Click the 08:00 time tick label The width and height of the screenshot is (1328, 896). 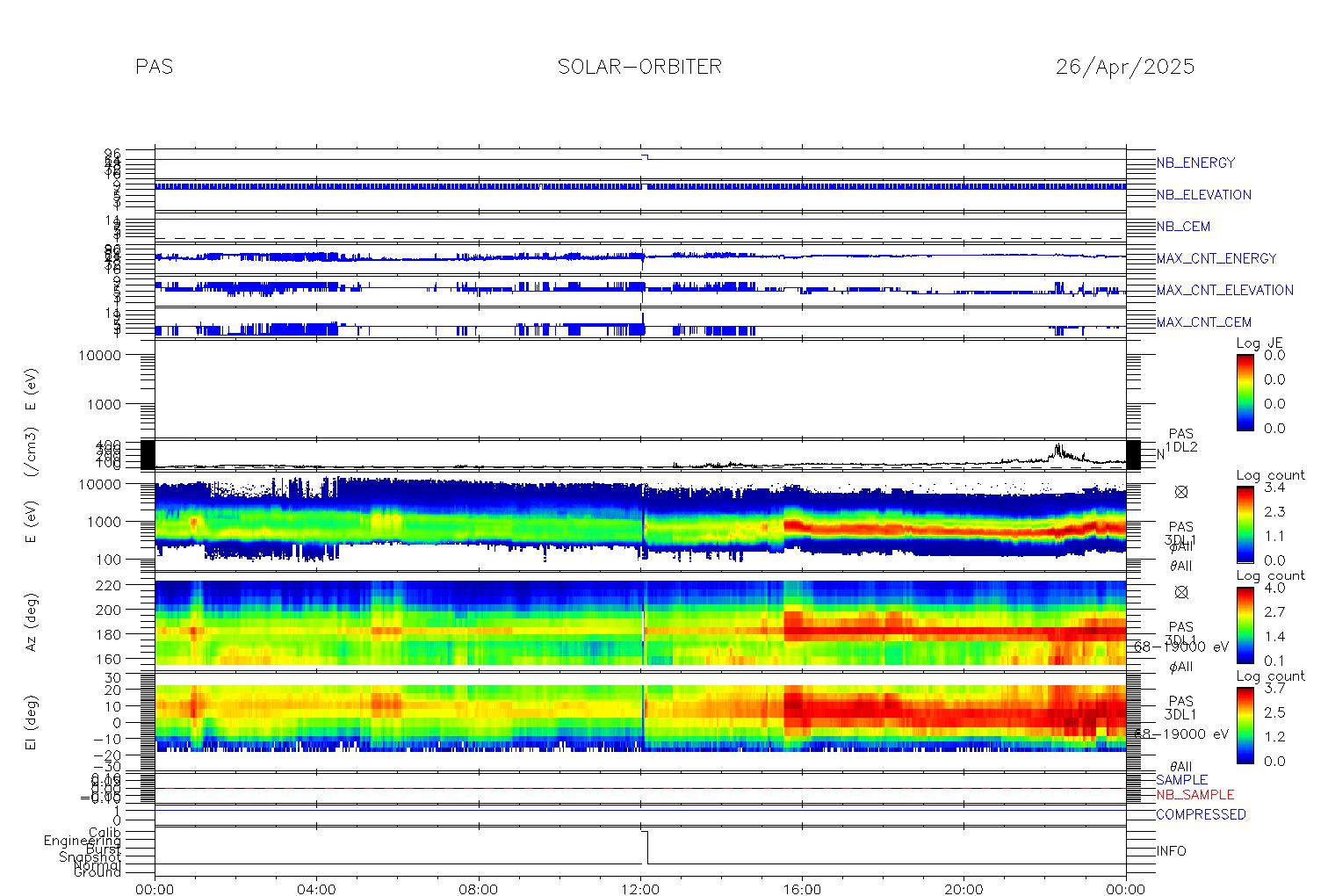click(479, 889)
